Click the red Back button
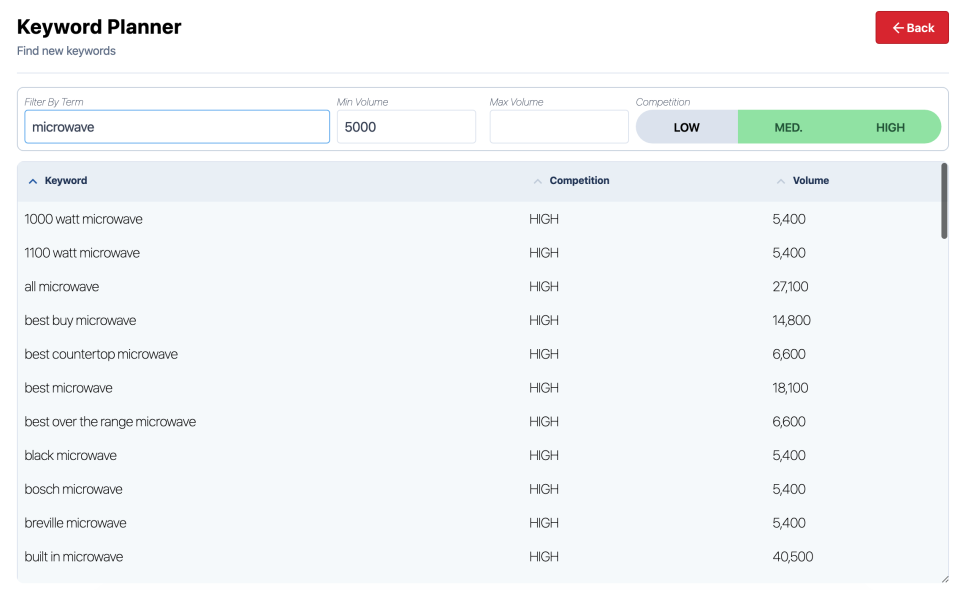 [911, 28]
